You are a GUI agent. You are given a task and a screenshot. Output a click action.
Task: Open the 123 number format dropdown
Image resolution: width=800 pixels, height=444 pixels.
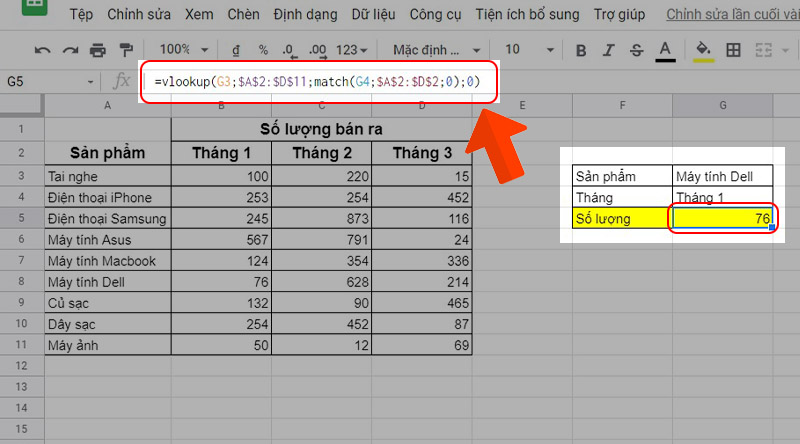click(352, 50)
